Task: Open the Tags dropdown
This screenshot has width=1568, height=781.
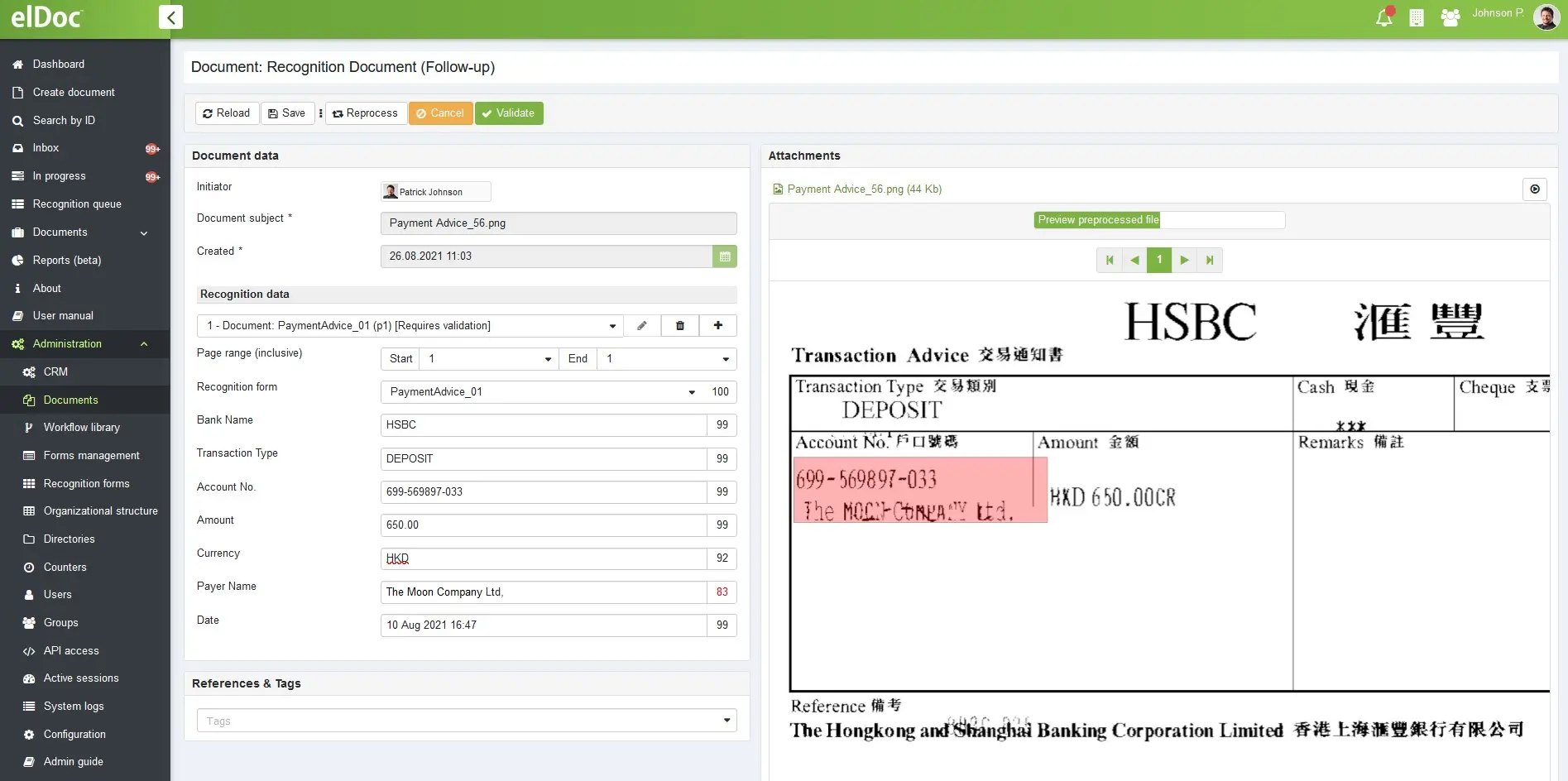Action: (x=726, y=721)
